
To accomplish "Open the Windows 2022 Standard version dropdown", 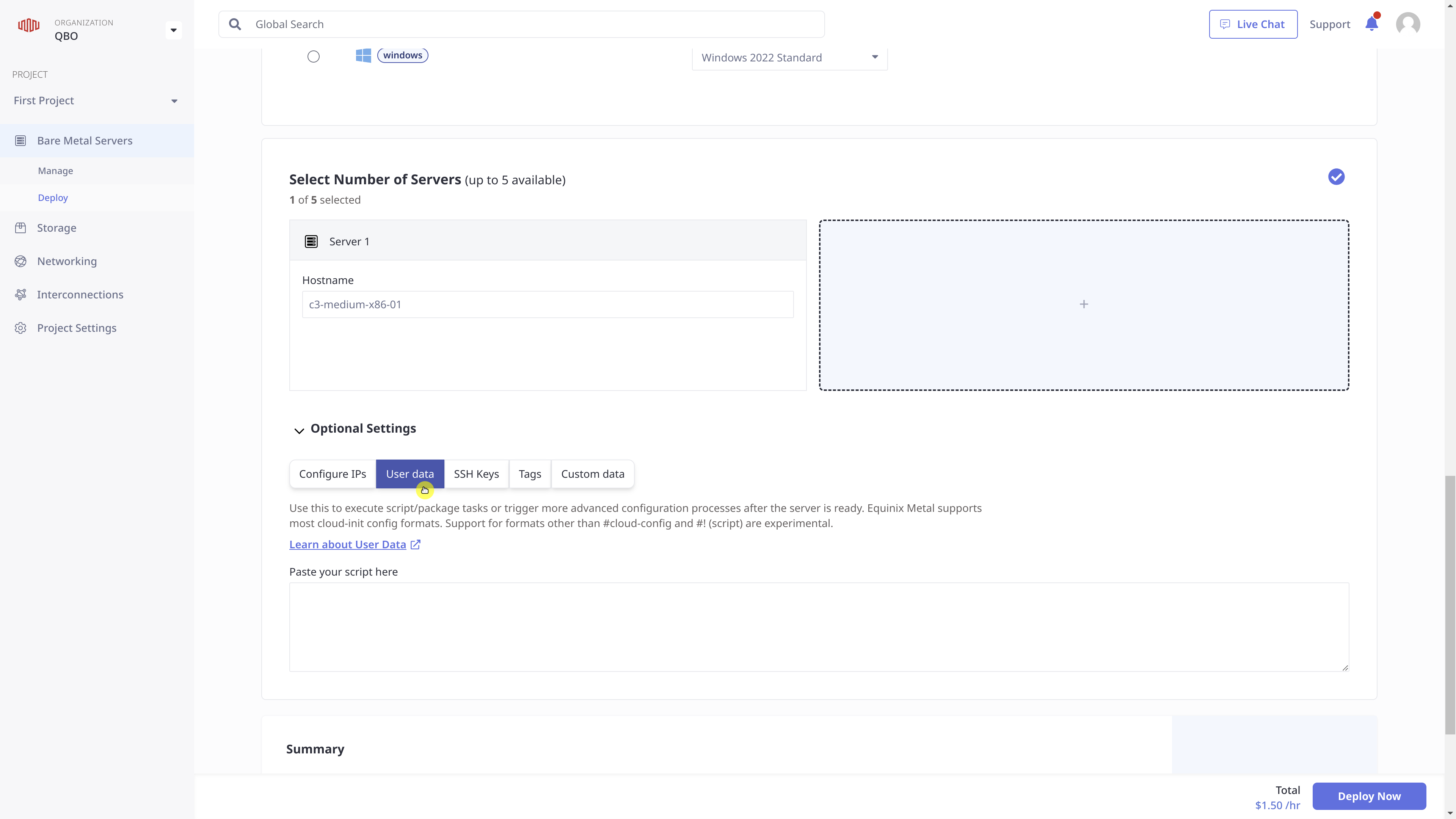I will point(789,58).
